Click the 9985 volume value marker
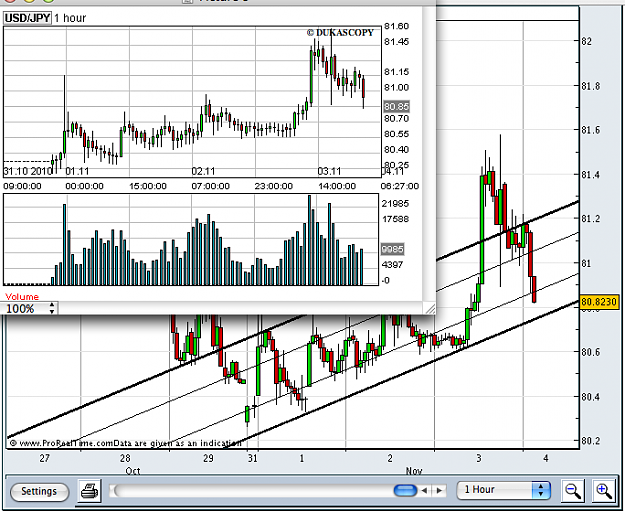Screen dimensions: 625x512 coord(393,249)
